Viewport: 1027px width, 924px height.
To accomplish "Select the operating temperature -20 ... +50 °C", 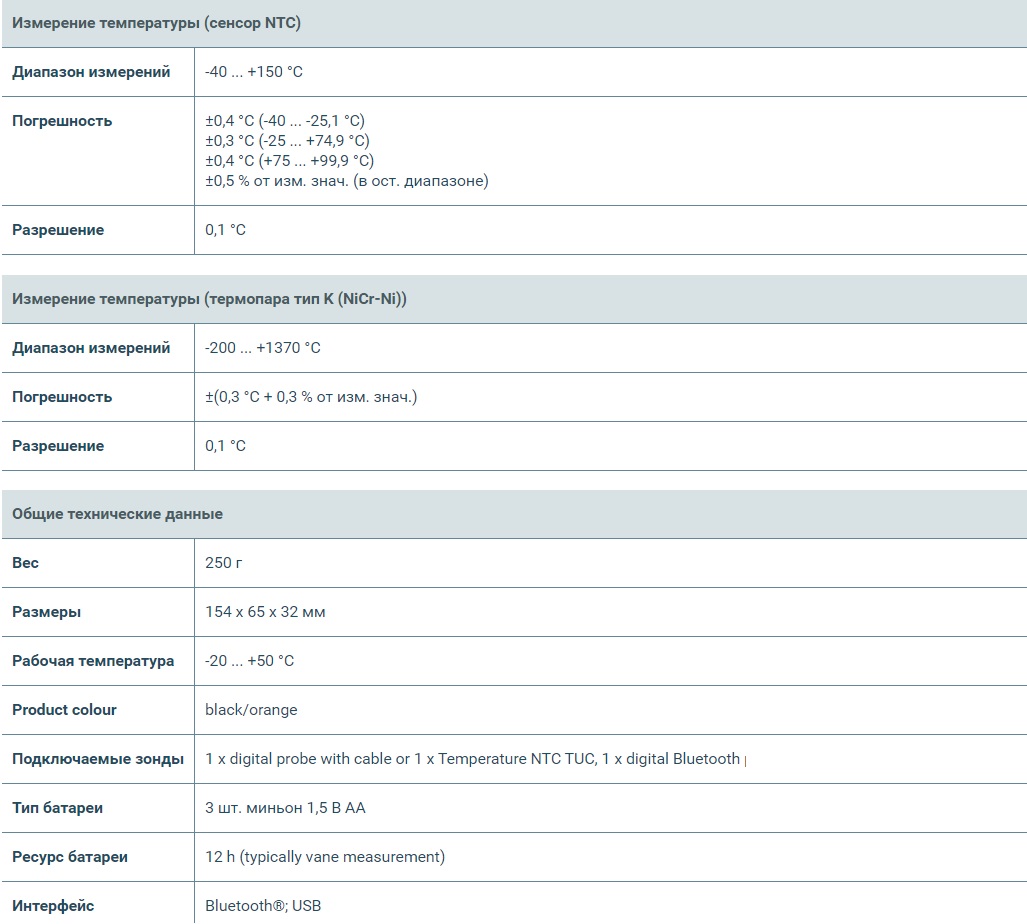I will click(x=249, y=661).
